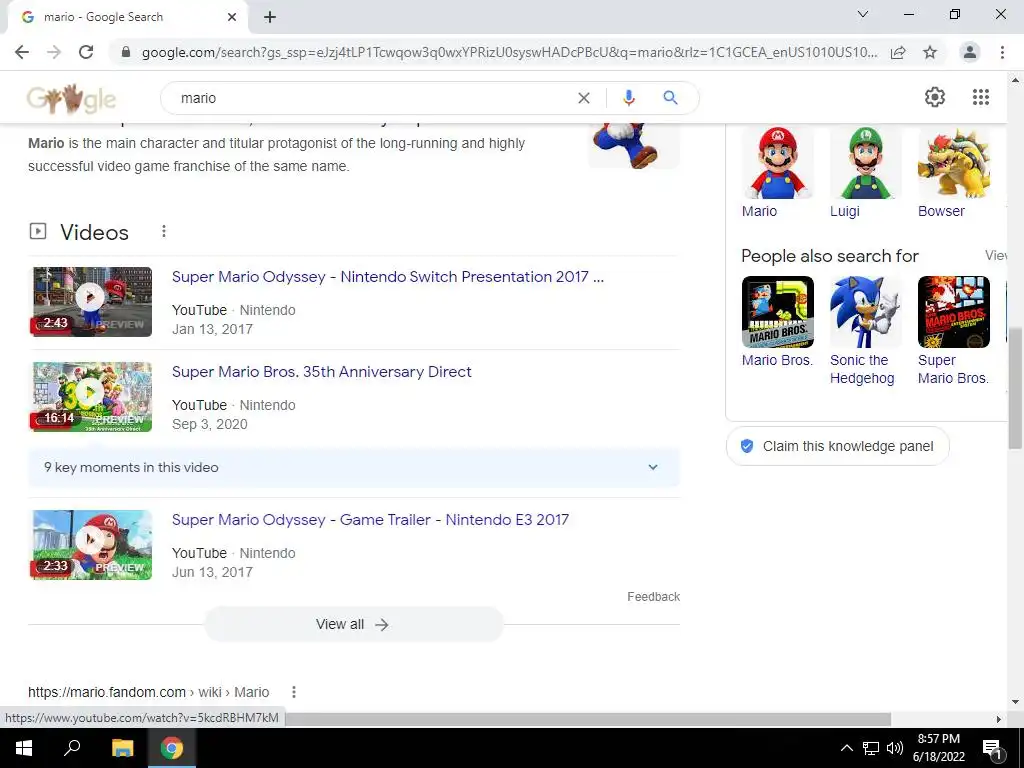
Task: Open 'Super Mario Bros. 35th Anniversary Direct' link
Action: click(x=321, y=372)
